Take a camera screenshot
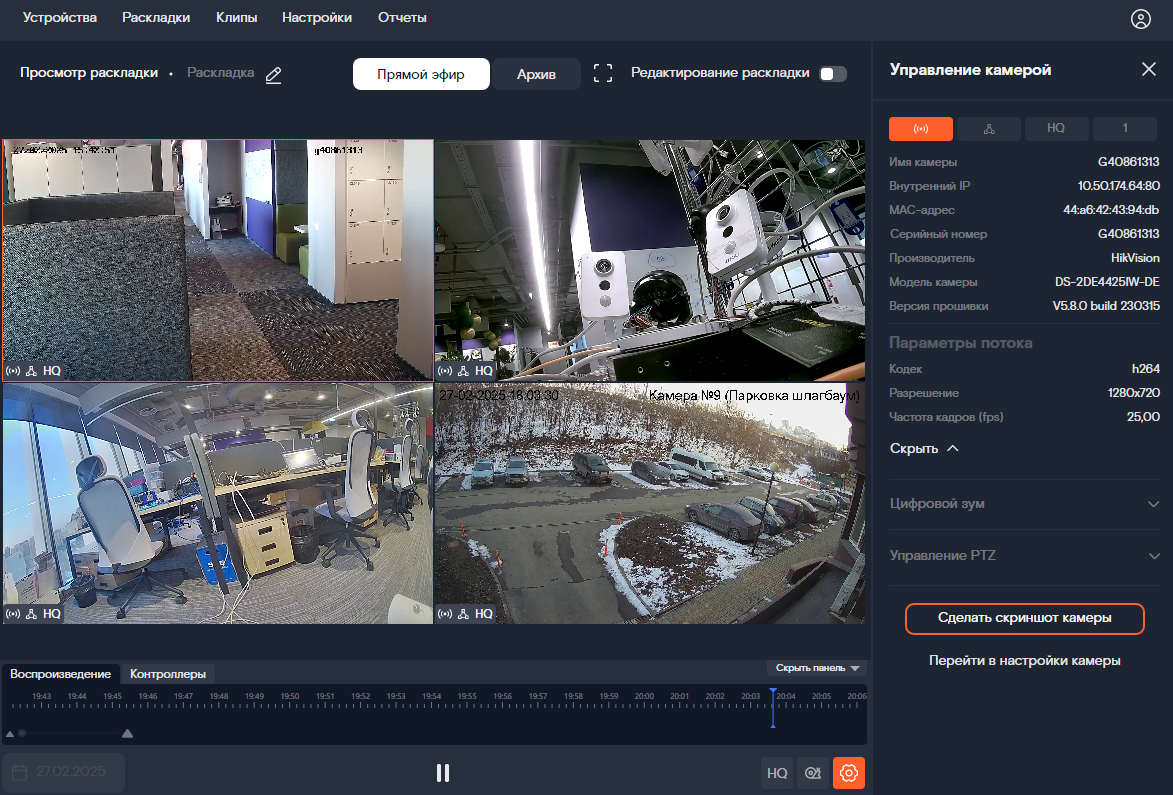 1024,618
